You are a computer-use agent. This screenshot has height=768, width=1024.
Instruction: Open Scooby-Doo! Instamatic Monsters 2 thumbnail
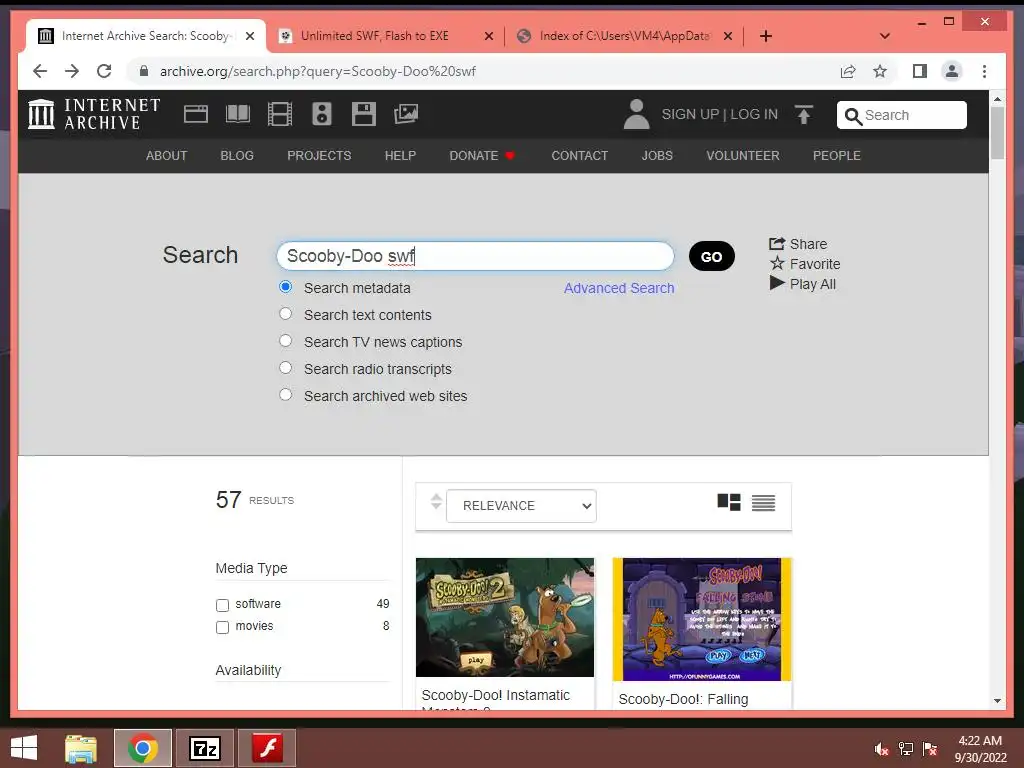(505, 617)
